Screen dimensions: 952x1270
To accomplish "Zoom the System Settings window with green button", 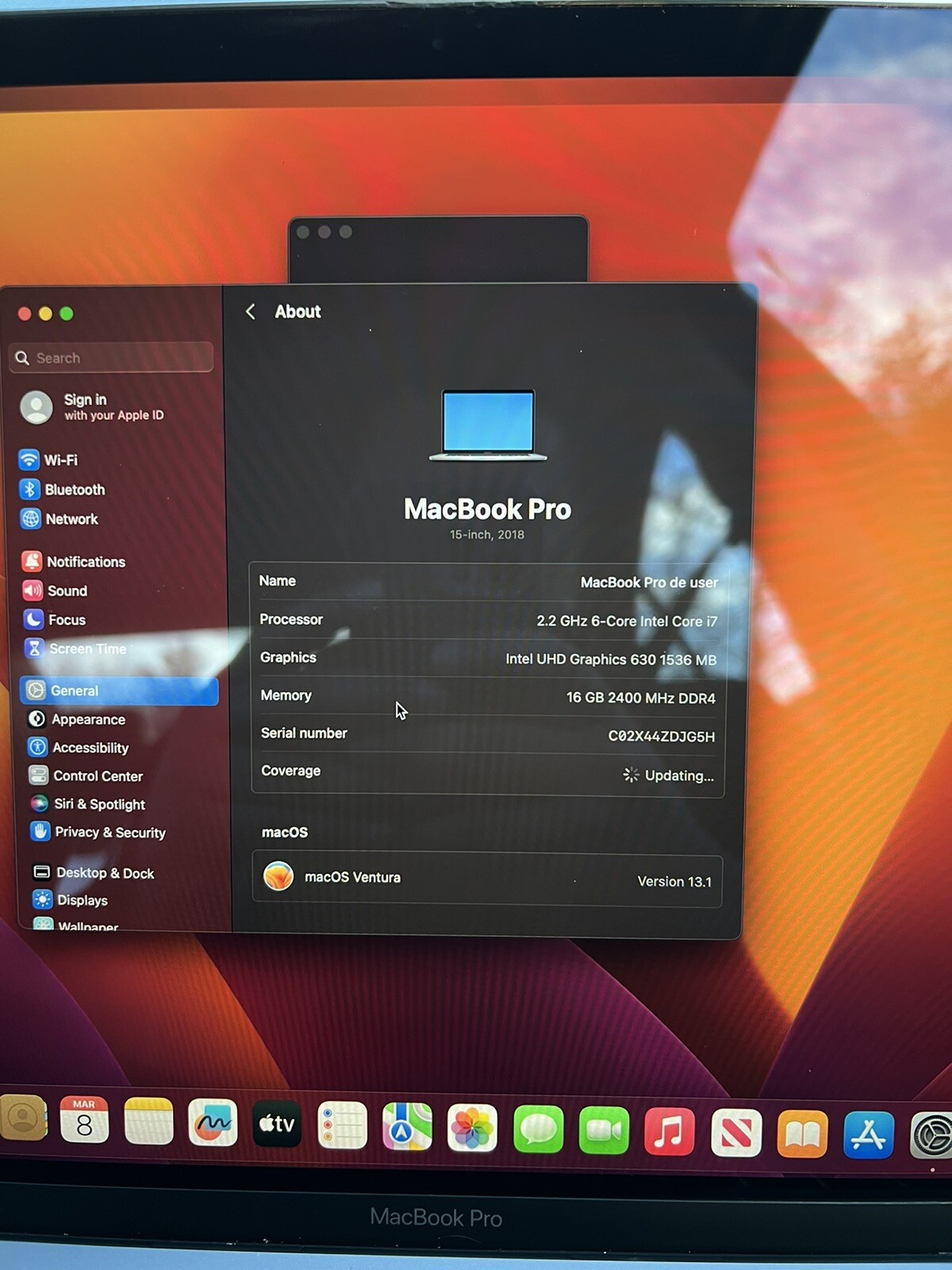I will tap(67, 314).
